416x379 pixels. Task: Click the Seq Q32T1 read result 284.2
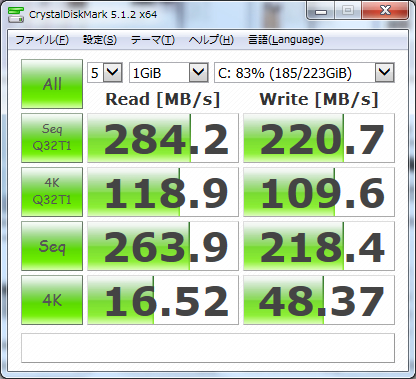coord(163,138)
